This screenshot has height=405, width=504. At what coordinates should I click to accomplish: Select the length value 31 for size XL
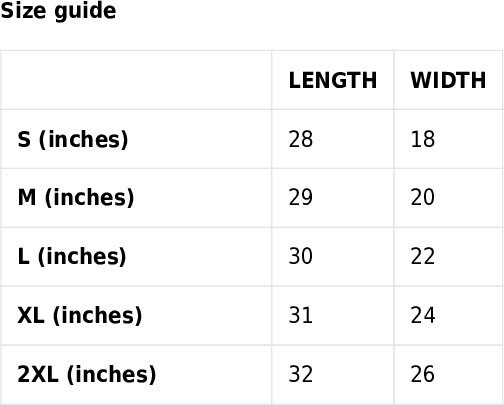tap(301, 315)
